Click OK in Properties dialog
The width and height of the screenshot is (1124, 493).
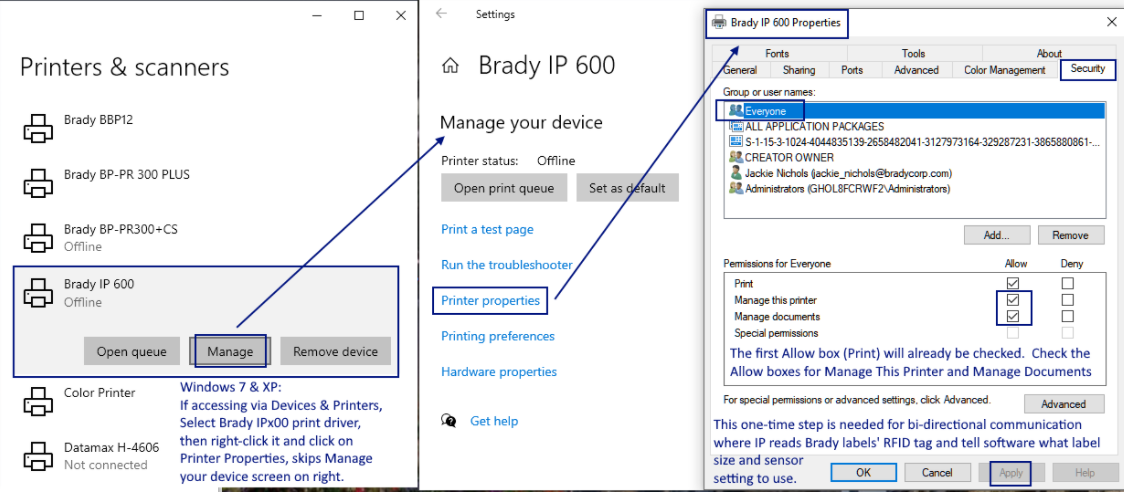pyautogui.click(x=863, y=473)
